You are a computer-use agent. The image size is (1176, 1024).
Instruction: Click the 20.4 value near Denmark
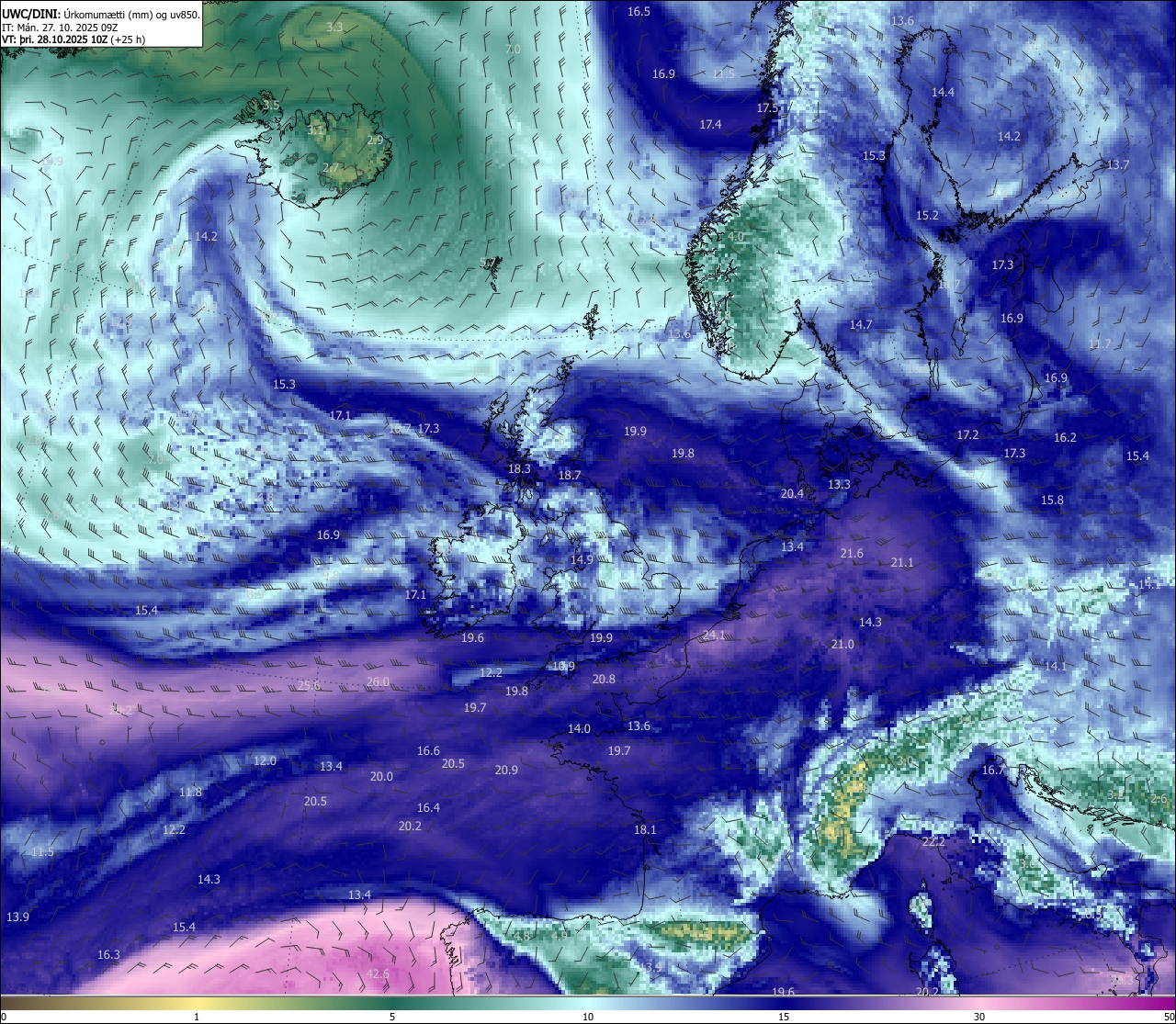pos(792,493)
